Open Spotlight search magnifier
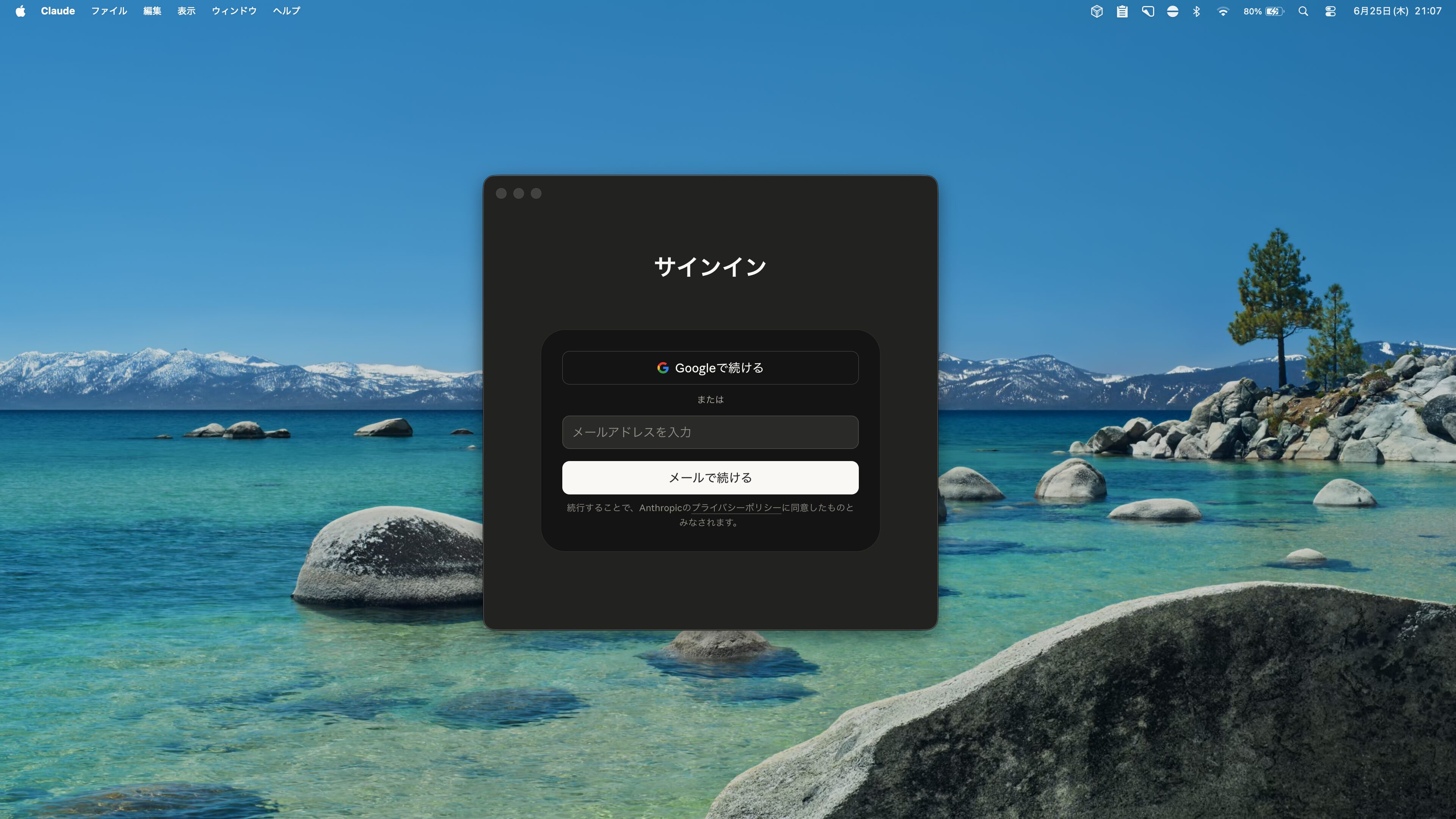Viewport: 1456px width, 819px height. click(x=1304, y=11)
